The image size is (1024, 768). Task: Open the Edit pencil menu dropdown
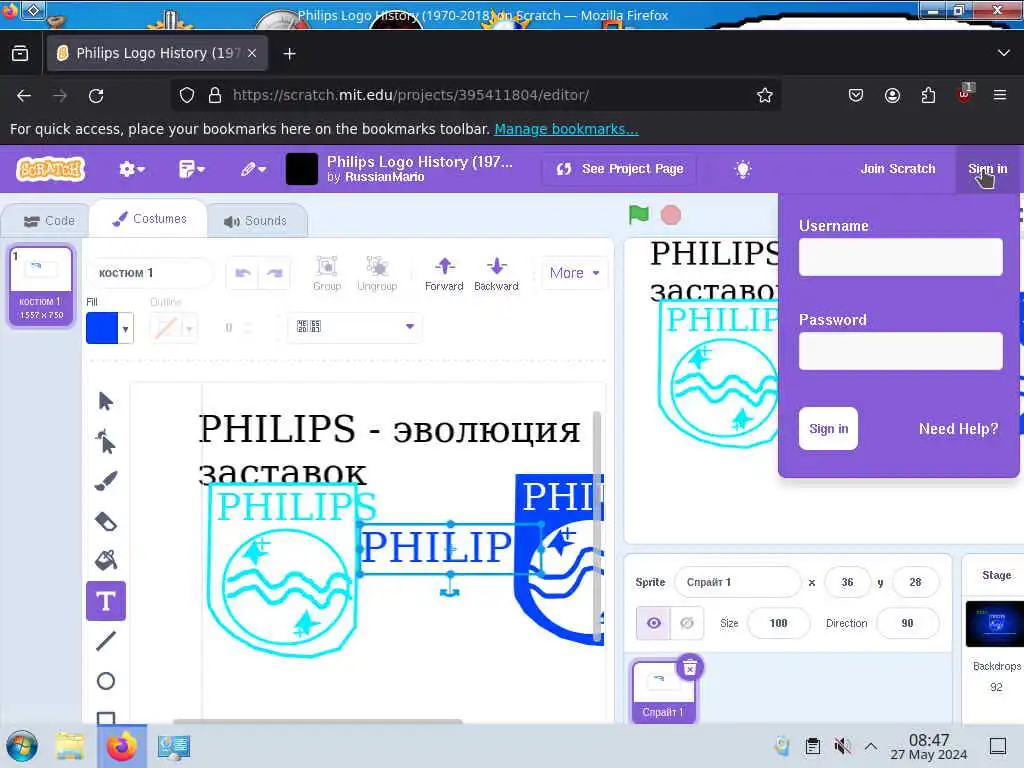[253, 169]
